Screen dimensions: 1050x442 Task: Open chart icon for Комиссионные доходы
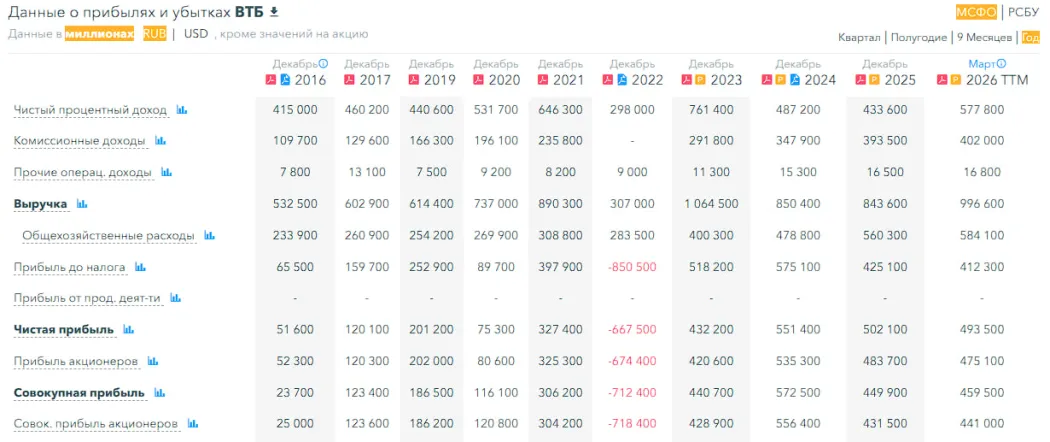[160, 141]
